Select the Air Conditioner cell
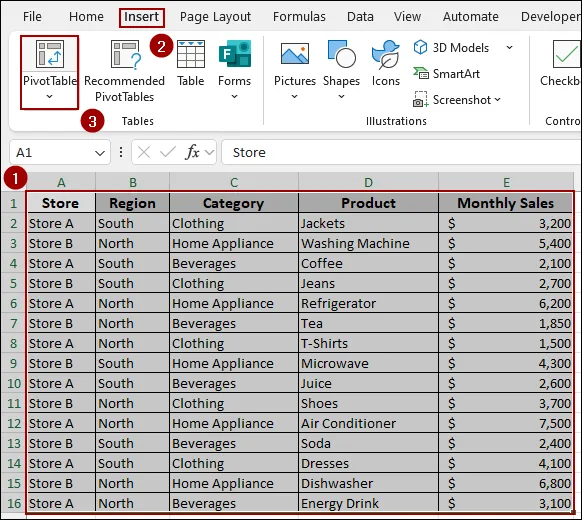 pos(368,423)
